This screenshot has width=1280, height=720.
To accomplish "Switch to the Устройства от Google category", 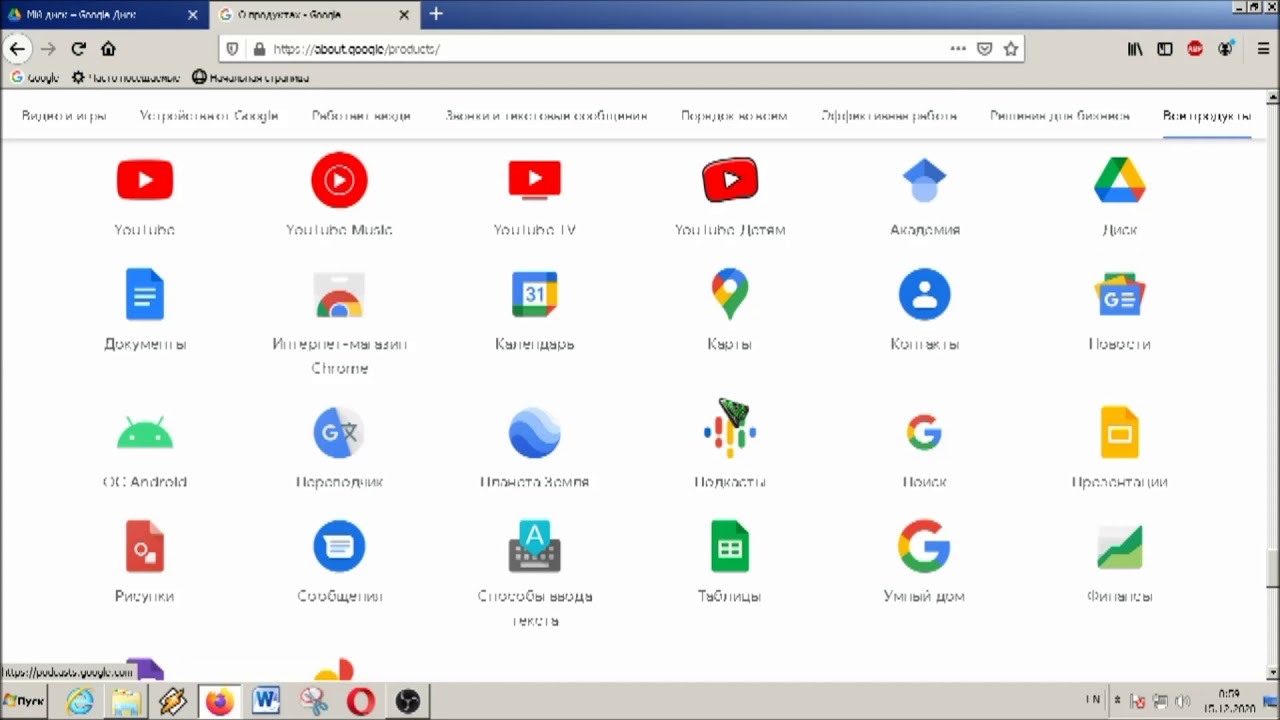I will pos(209,116).
